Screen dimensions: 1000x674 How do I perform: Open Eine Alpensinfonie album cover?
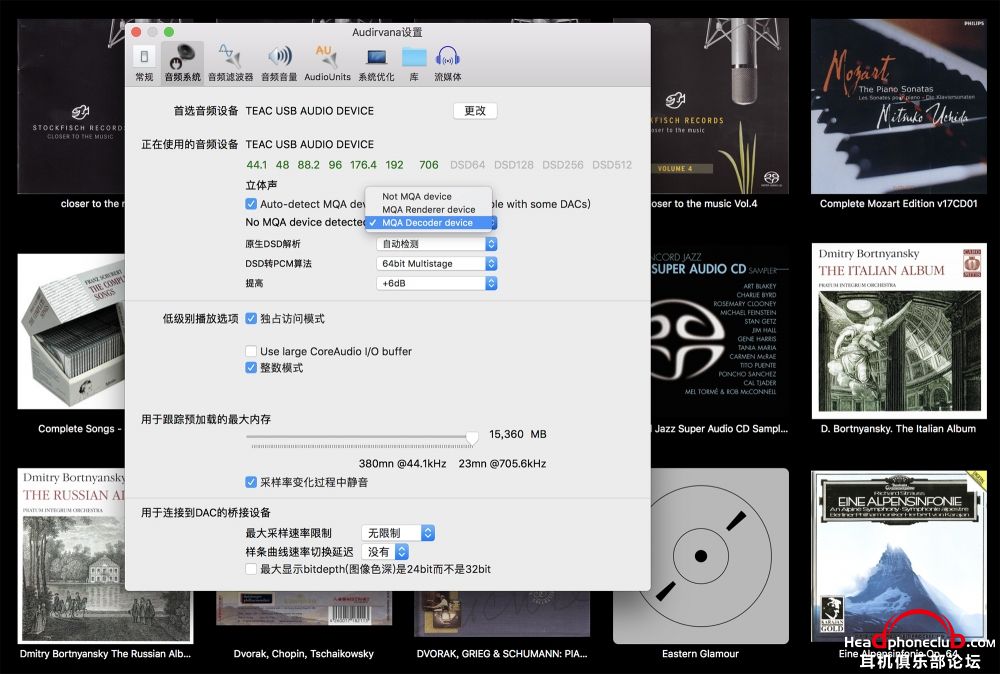tap(899, 557)
